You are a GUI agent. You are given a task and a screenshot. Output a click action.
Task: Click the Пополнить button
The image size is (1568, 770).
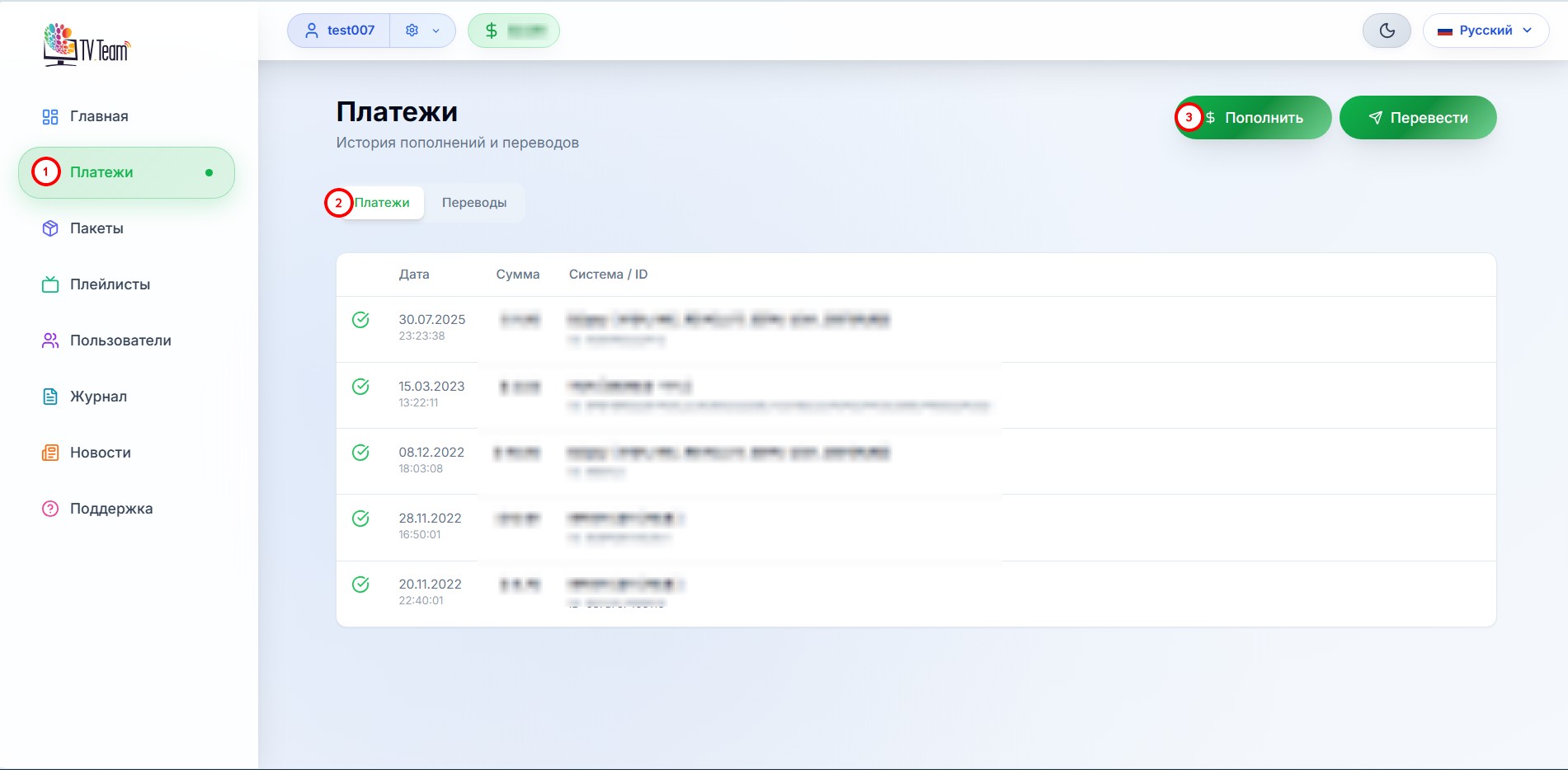coord(1254,118)
